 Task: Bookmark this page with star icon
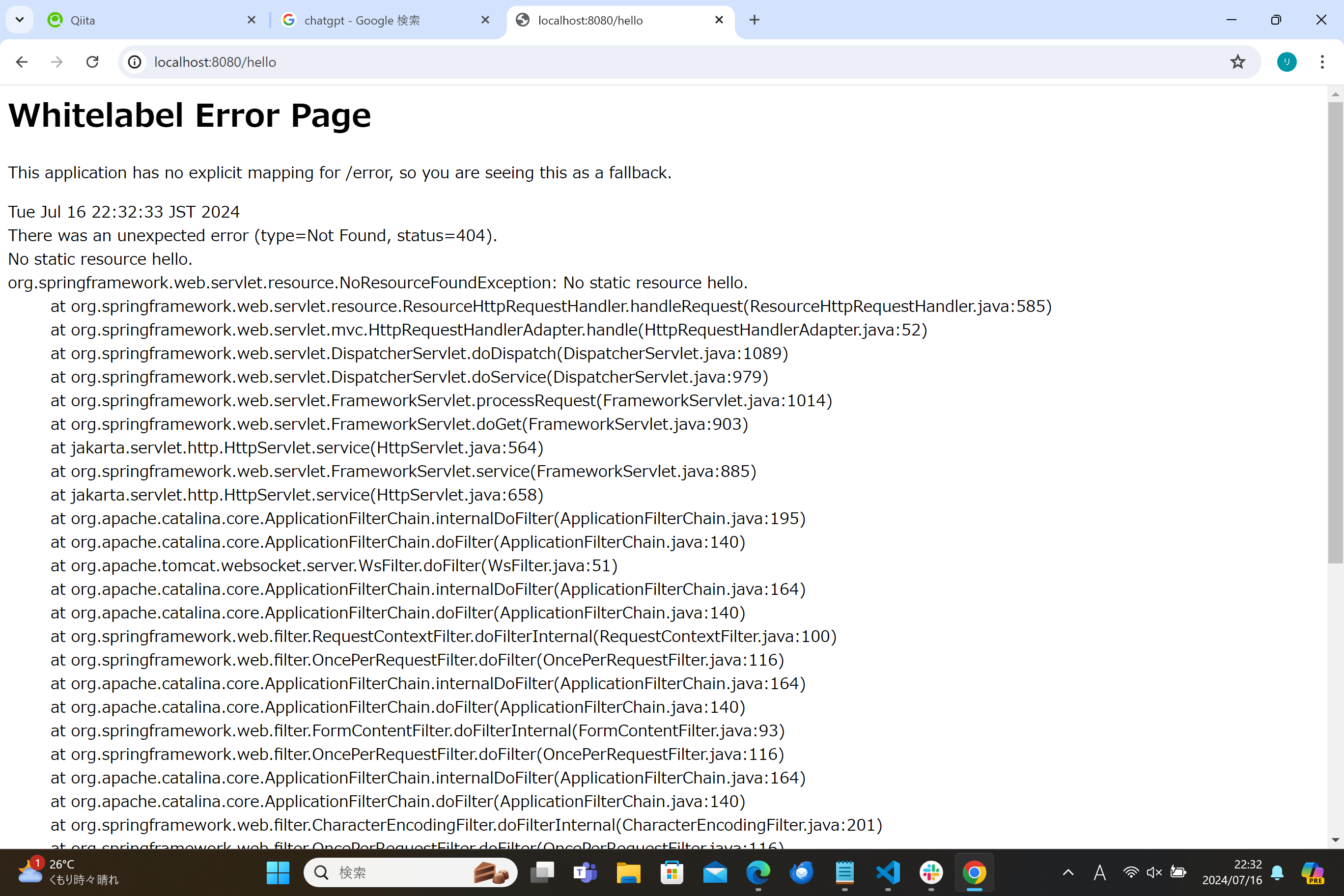click(x=1237, y=62)
